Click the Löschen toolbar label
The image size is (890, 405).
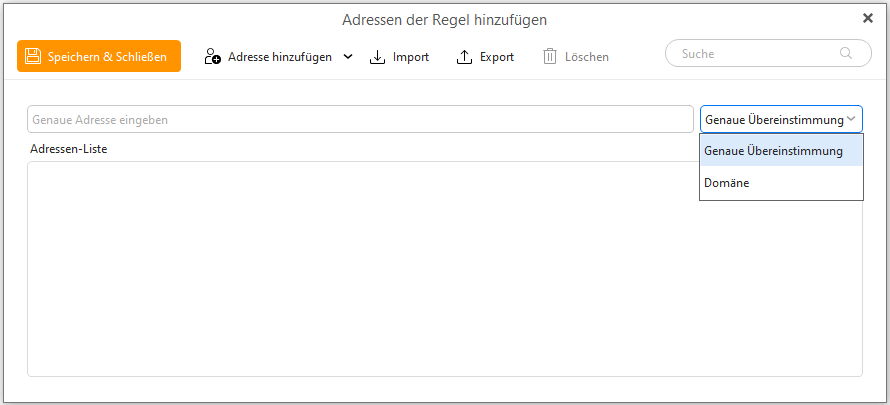pos(587,57)
